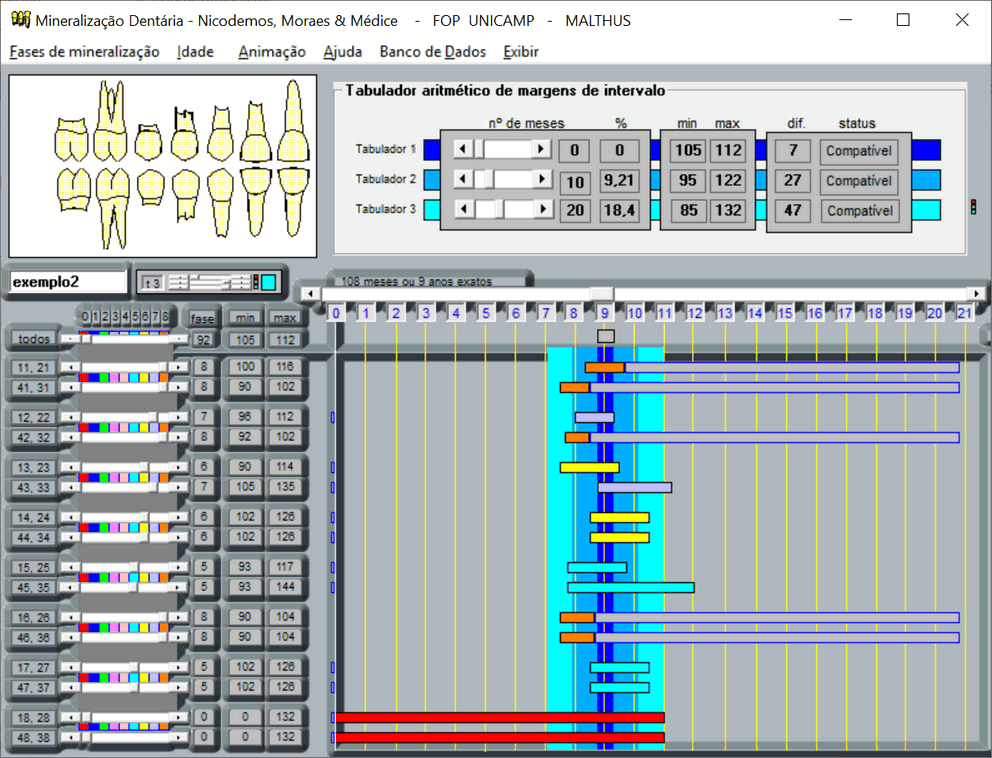Screen dimensions: 992x758
Task: Decrease phase for teeth 17, 27 with left arrow
Action: [x=71, y=667]
